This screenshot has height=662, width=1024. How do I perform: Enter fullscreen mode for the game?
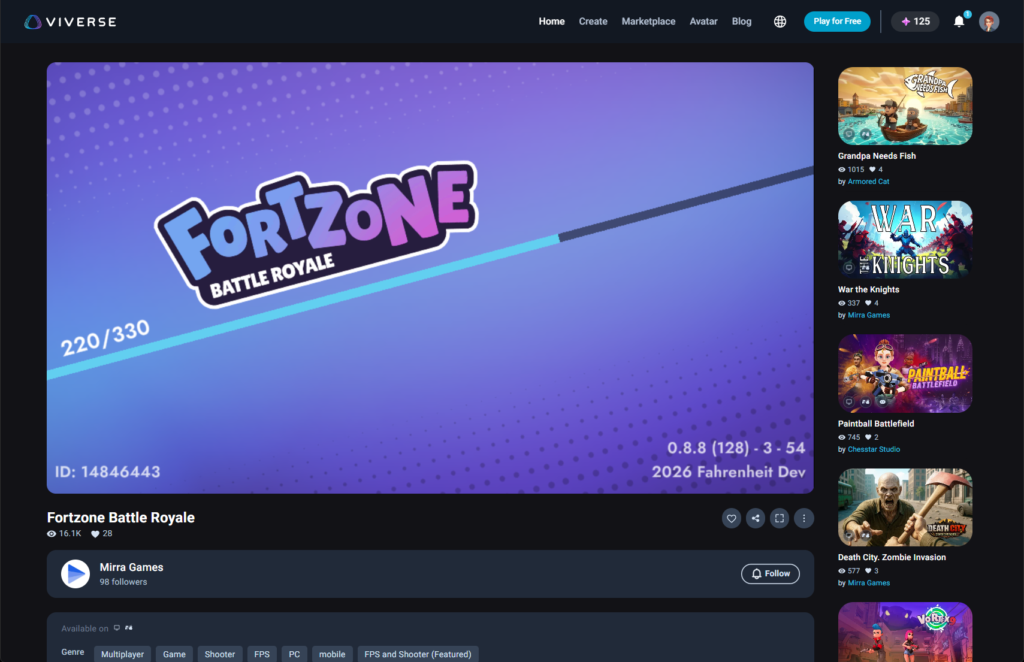(x=780, y=518)
